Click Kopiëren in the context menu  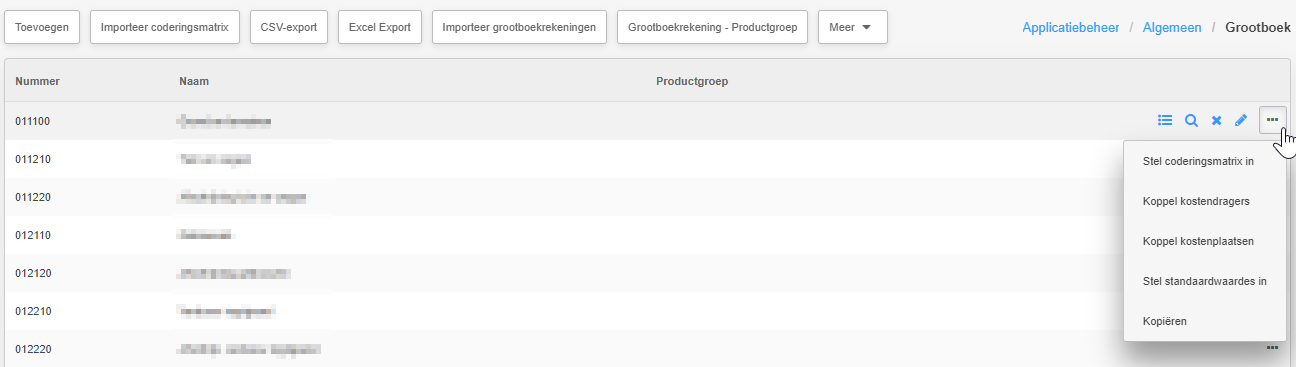point(1164,321)
